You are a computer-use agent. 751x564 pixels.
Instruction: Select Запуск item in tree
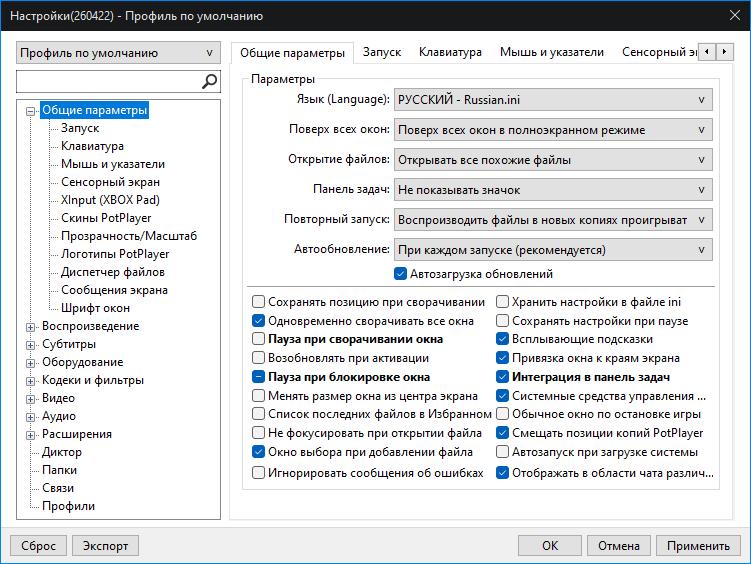[x=80, y=128]
